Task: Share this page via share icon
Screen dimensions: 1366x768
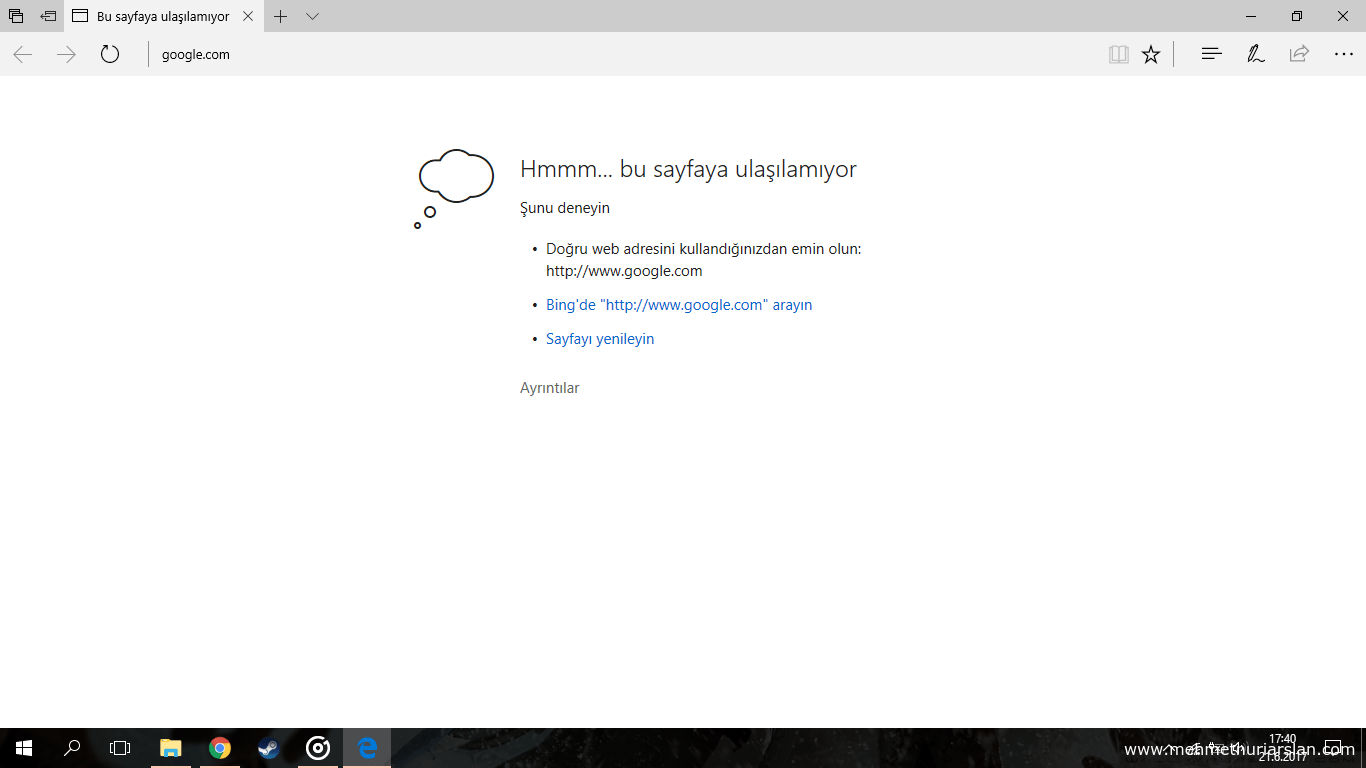Action: 1299,54
